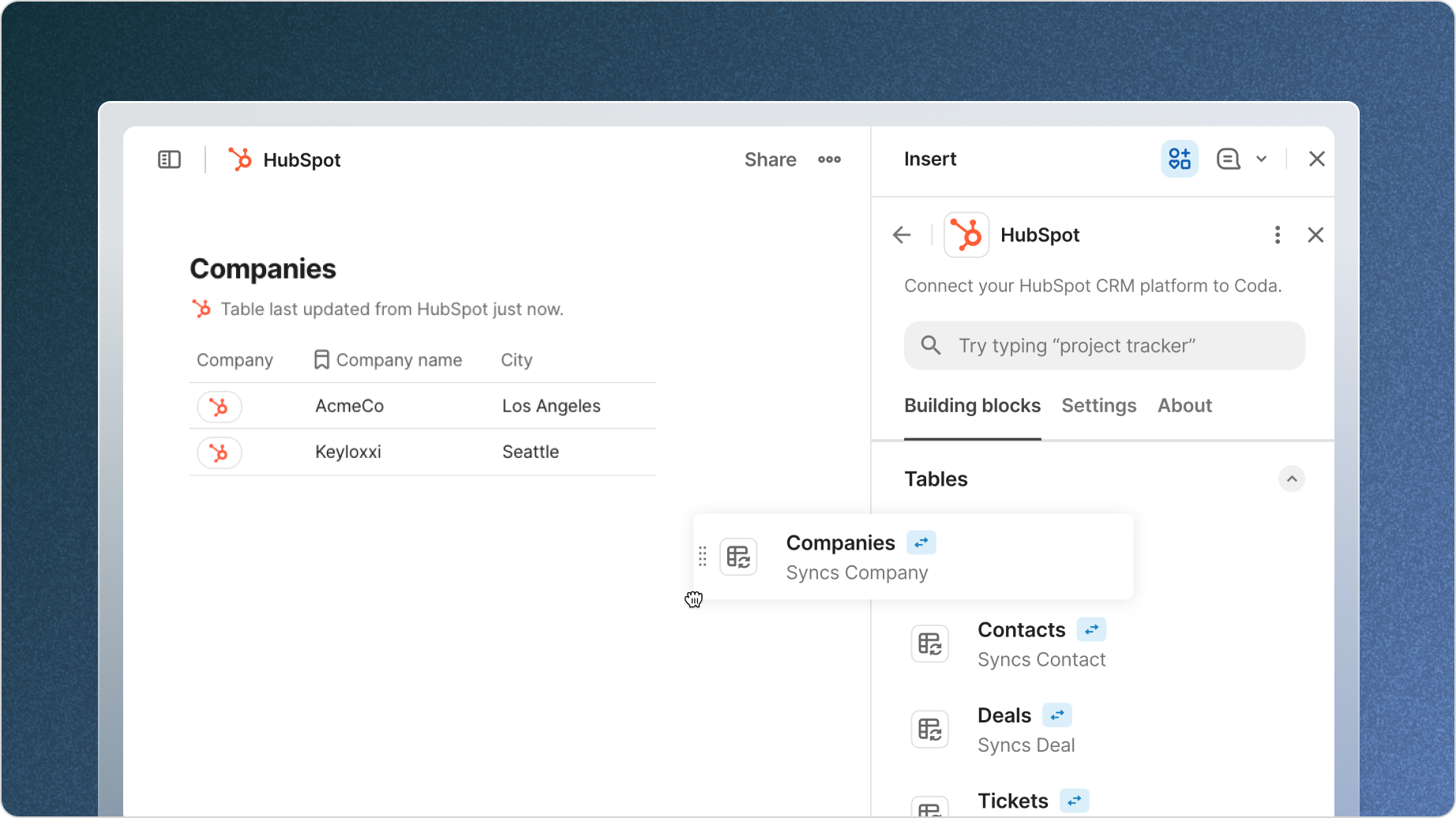Open the About tab

coord(1184,405)
